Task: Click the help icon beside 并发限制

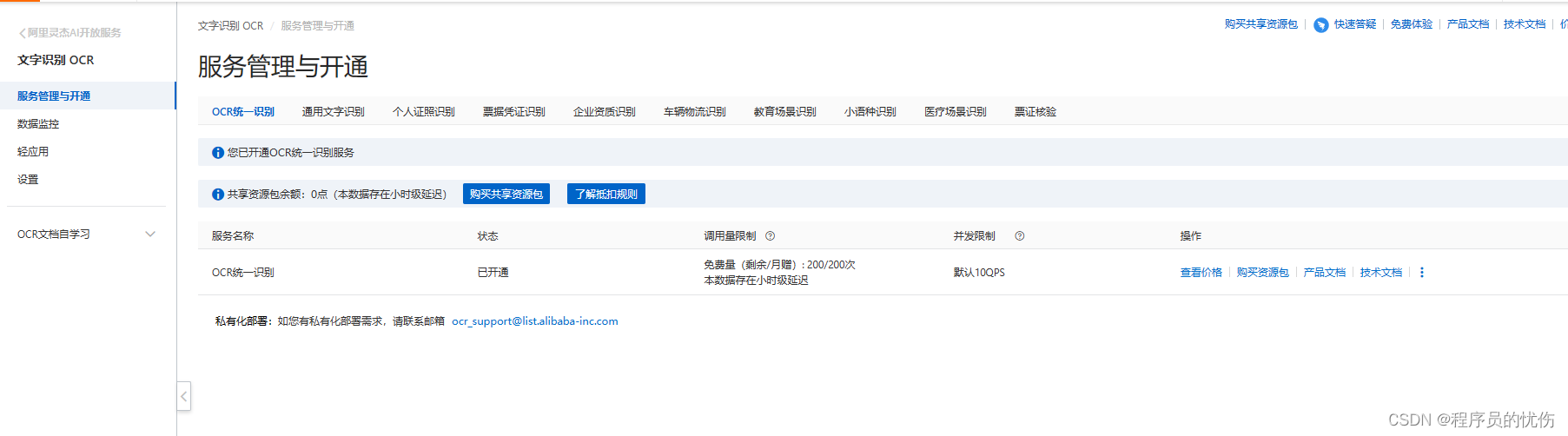Action: pos(1020,236)
